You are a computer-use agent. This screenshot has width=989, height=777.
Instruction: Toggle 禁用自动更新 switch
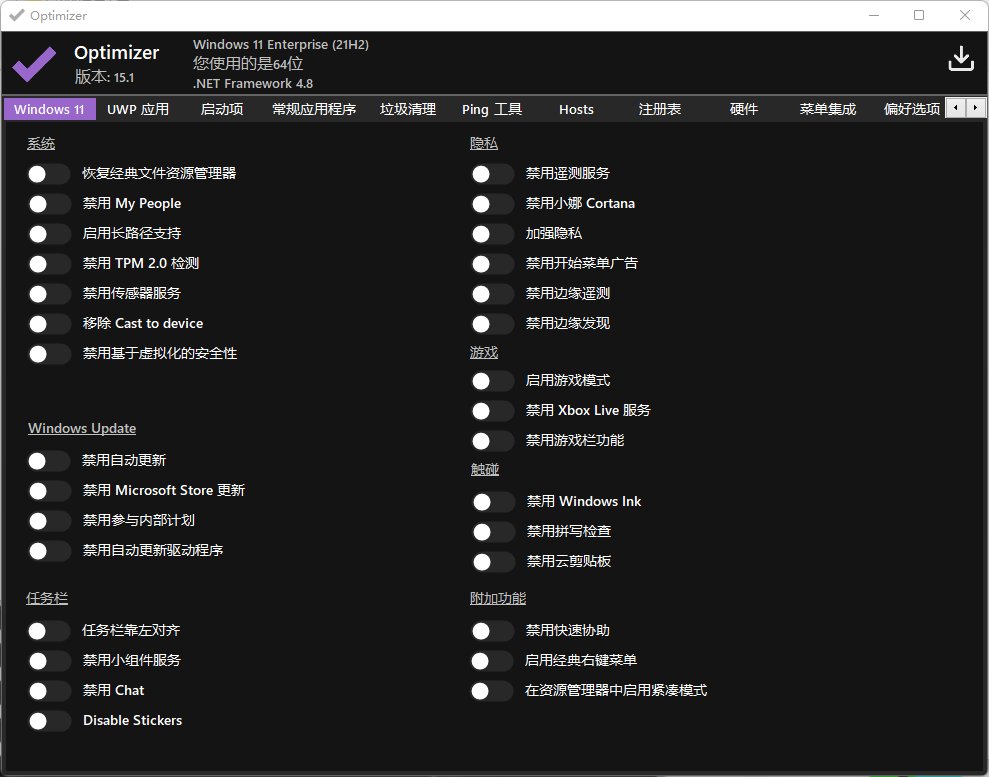tap(49, 461)
